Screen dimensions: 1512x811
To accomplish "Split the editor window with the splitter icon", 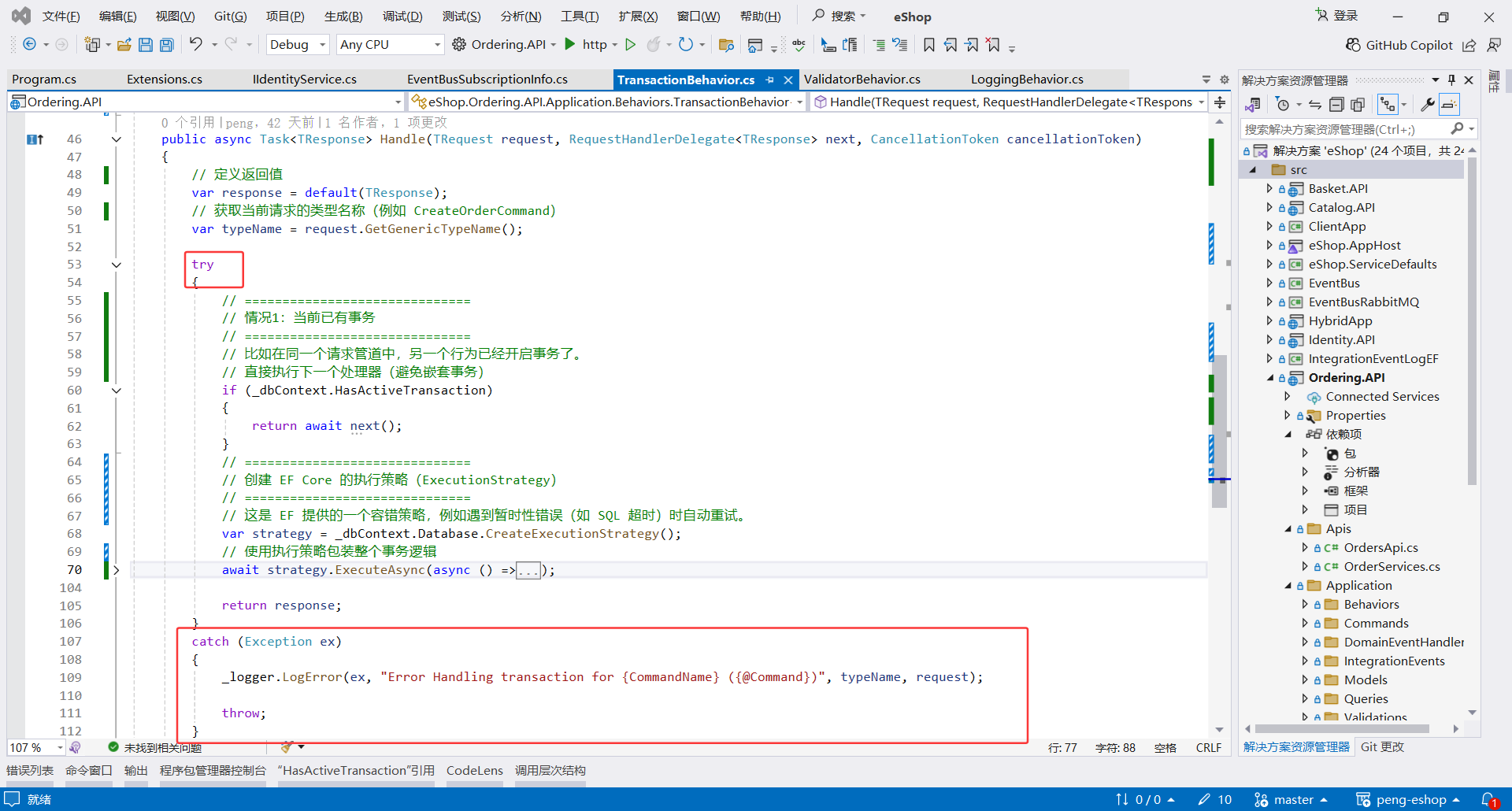I will pos(1220,102).
